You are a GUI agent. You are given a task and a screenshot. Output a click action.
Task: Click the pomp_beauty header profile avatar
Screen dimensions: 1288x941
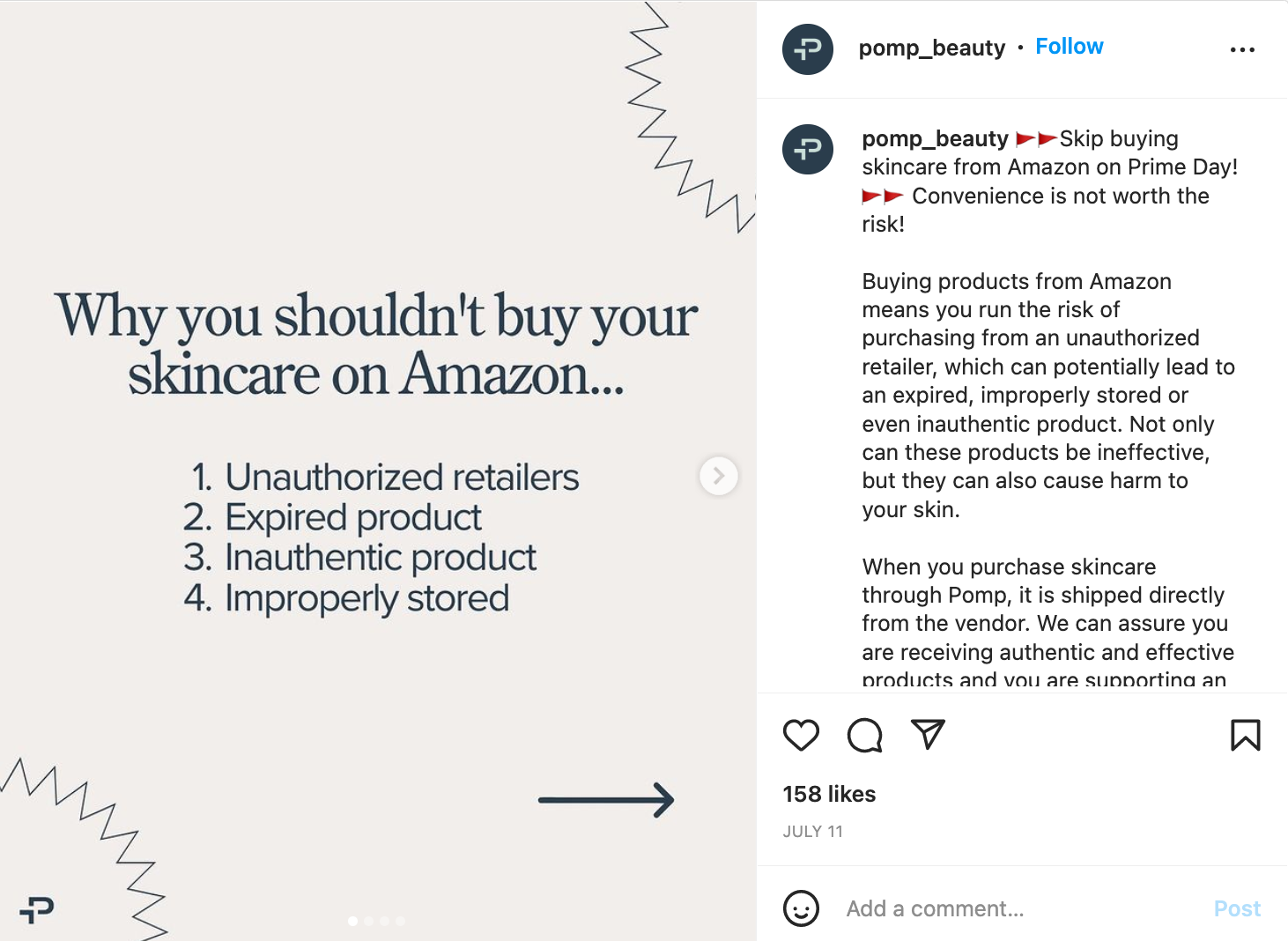coord(808,49)
